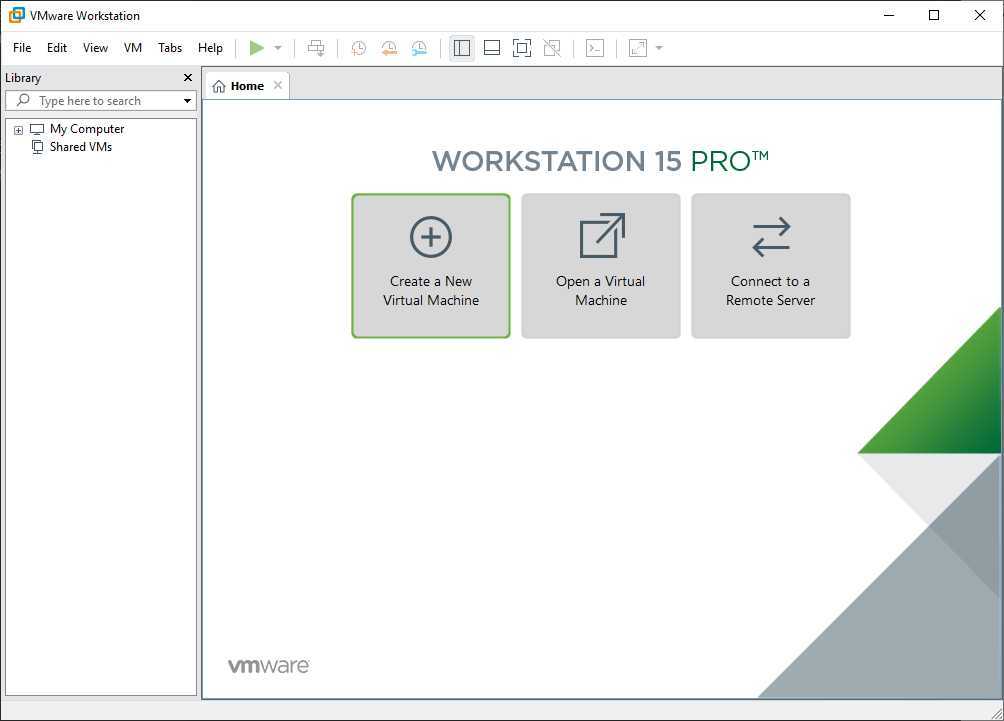1004x721 pixels.
Task: Click the stretch guest display icon
Action: [x=638, y=48]
